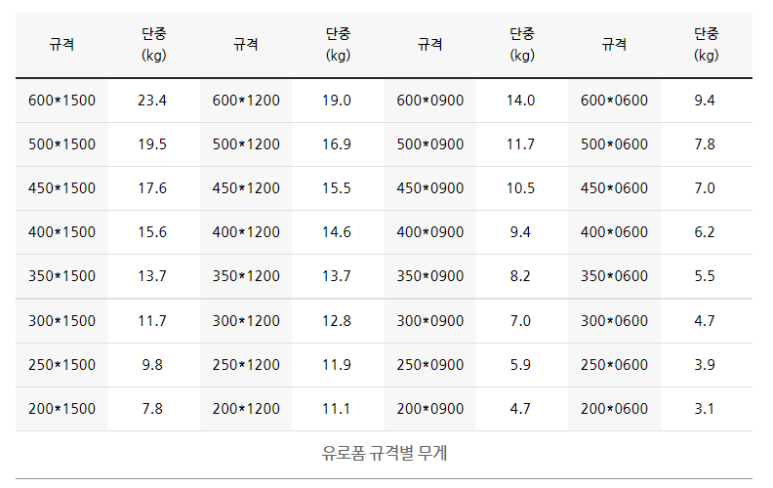Viewport: 773px width, 488px height.
Task: Choose the 300*0900 size cell
Action: (430, 321)
